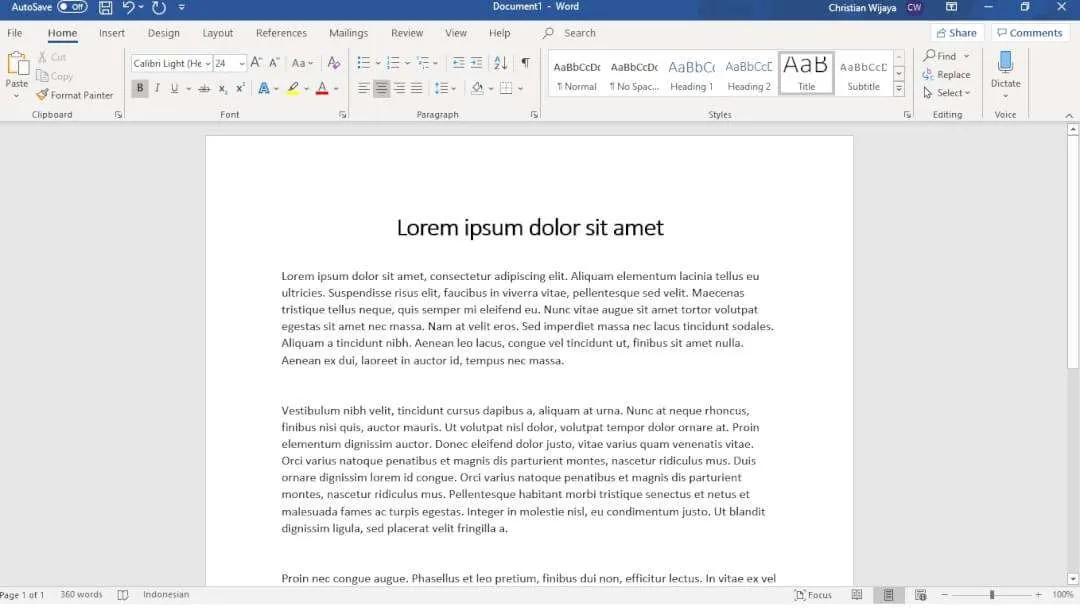This screenshot has height=611, width=1080.
Task: Toggle AutoSave switch on
Action: [x=72, y=7]
